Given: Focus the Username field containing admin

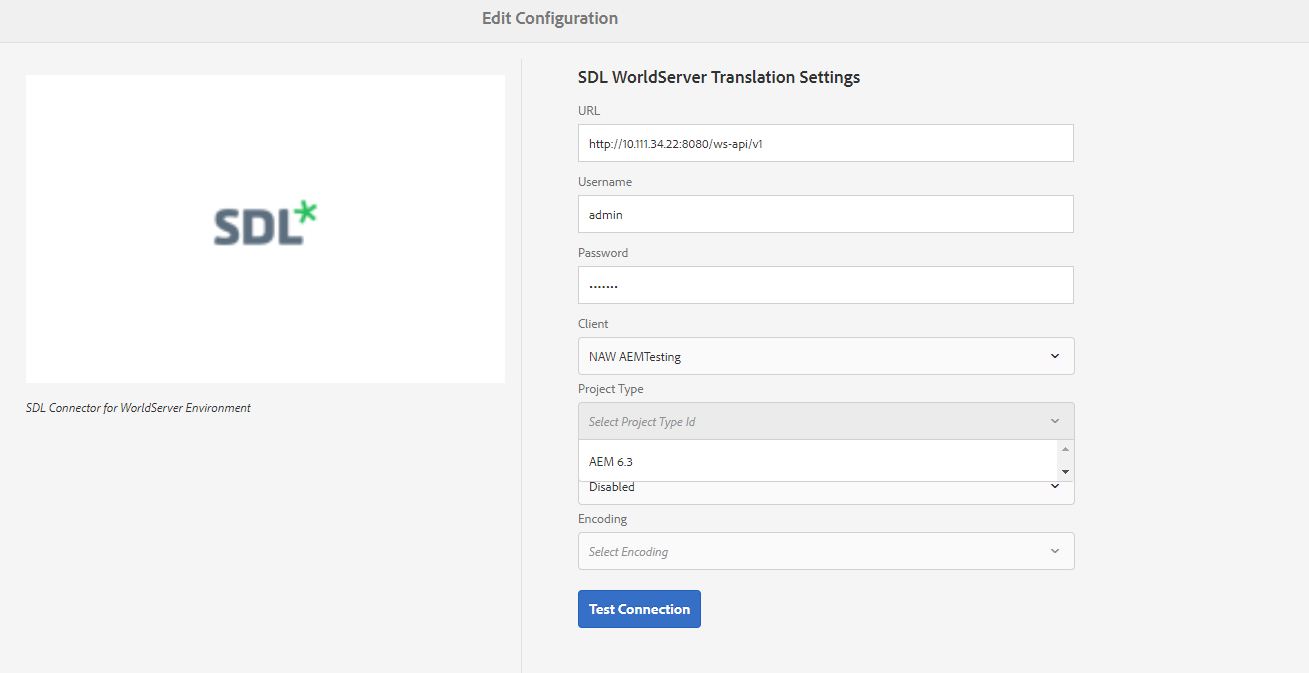Looking at the screenshot, I should [x=825, y=214].
